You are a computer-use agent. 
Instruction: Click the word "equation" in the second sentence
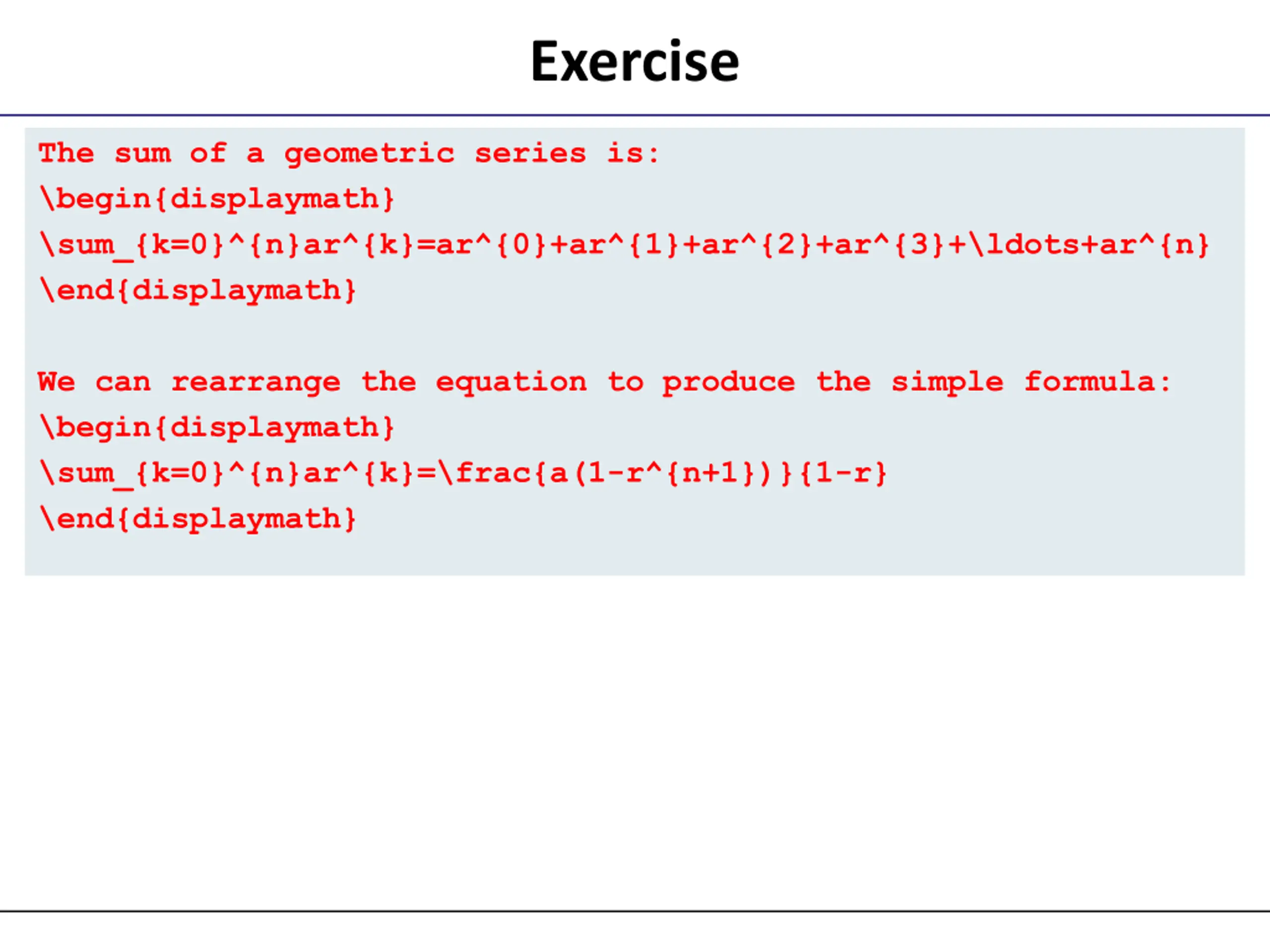click(x=511, y=382)
